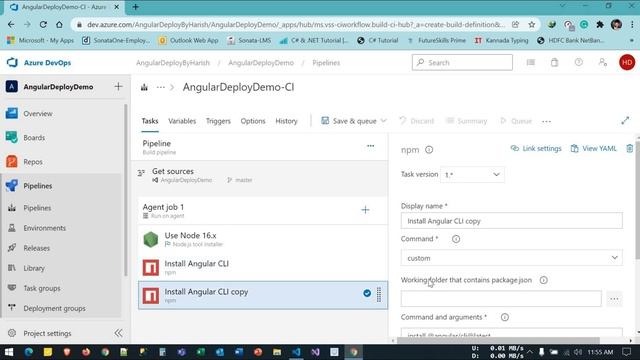Open Project settings

(47, 333)
